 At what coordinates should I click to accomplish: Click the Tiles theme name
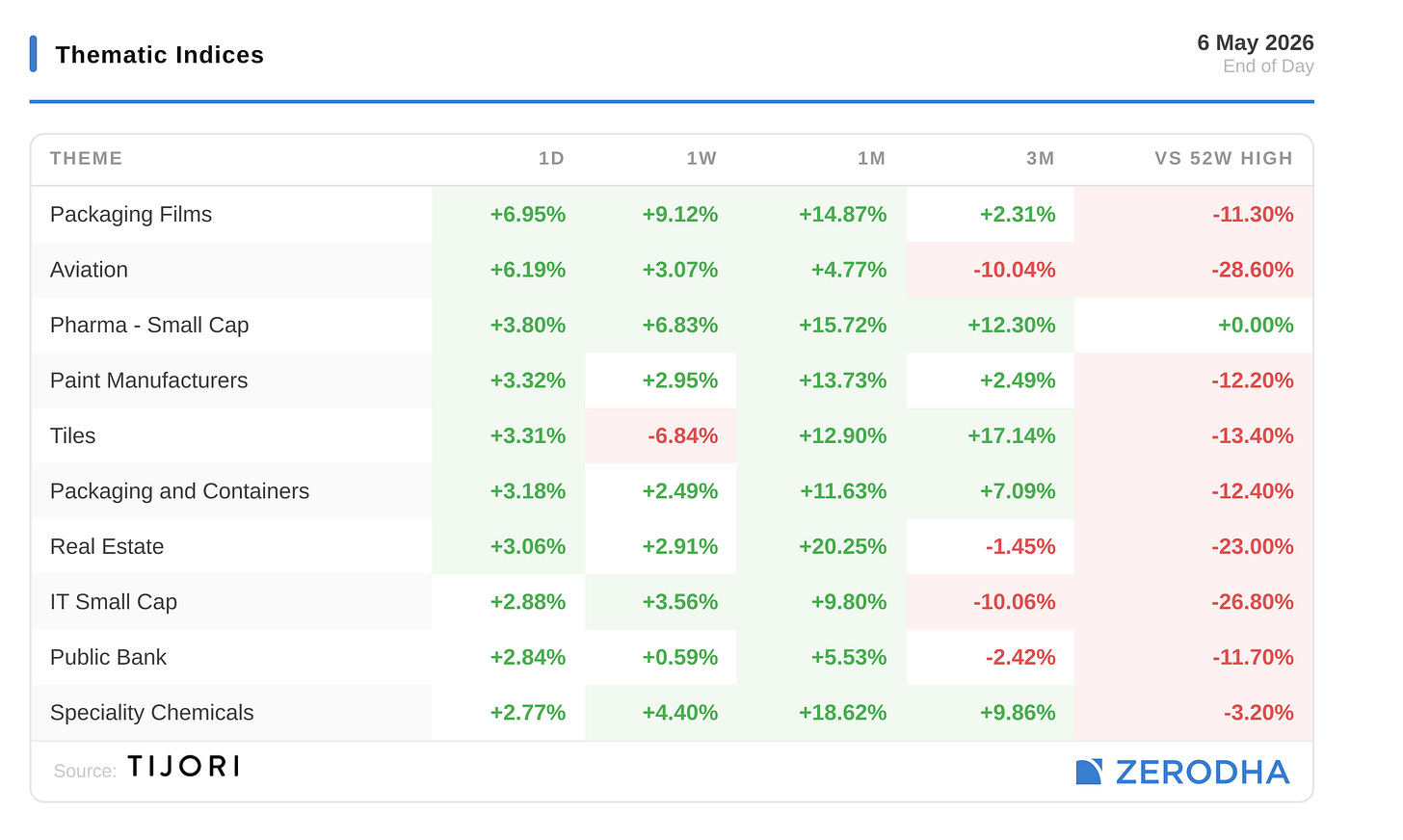[72, 436]
